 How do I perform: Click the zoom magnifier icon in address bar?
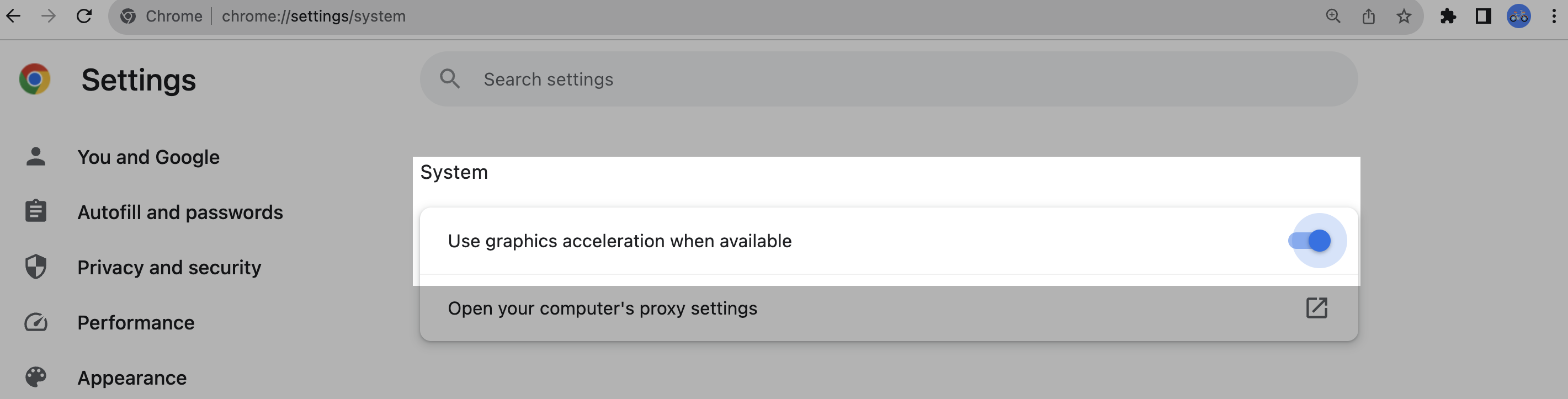(x=1333, y=17)
